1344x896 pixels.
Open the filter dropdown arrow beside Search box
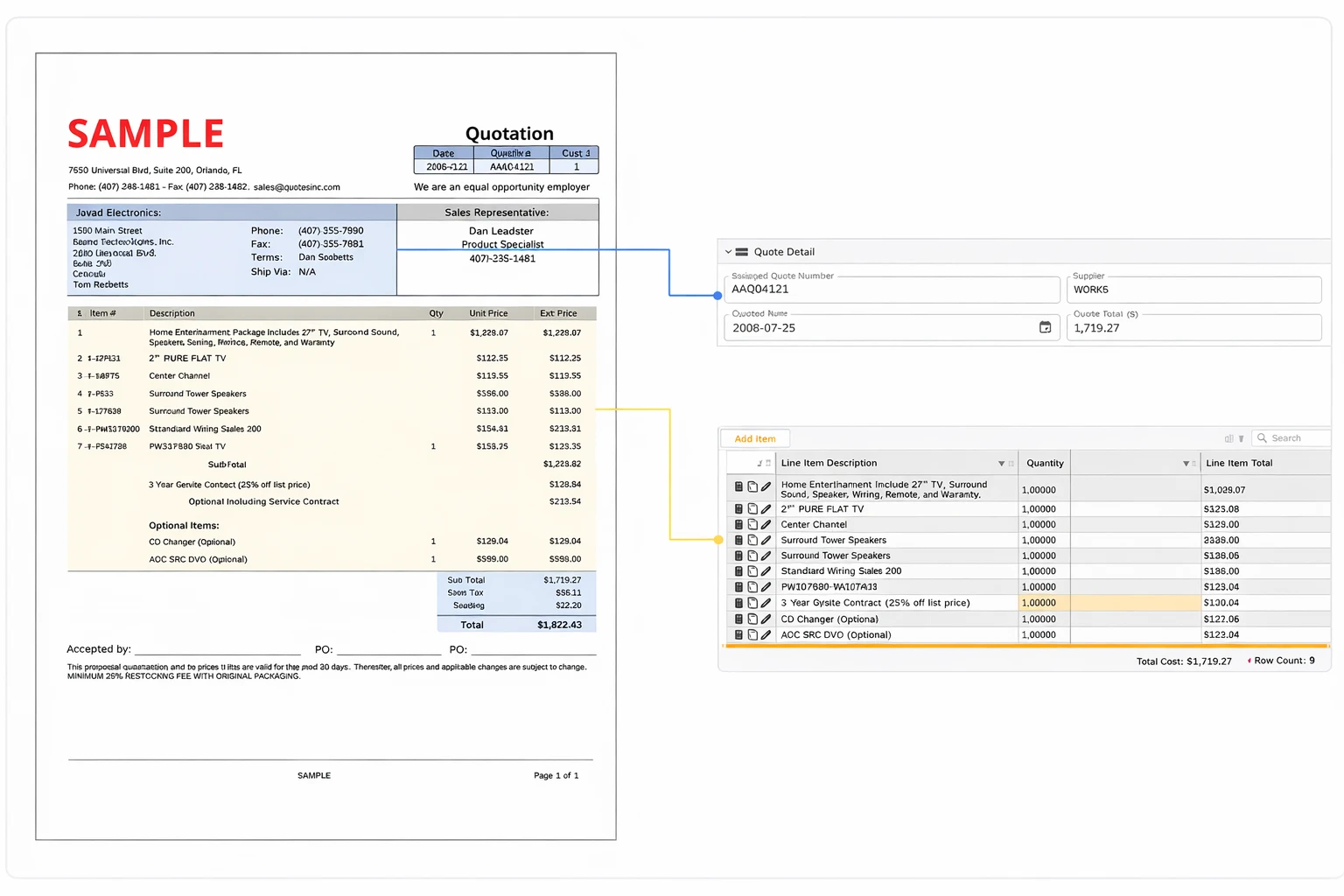(1241, 439)
